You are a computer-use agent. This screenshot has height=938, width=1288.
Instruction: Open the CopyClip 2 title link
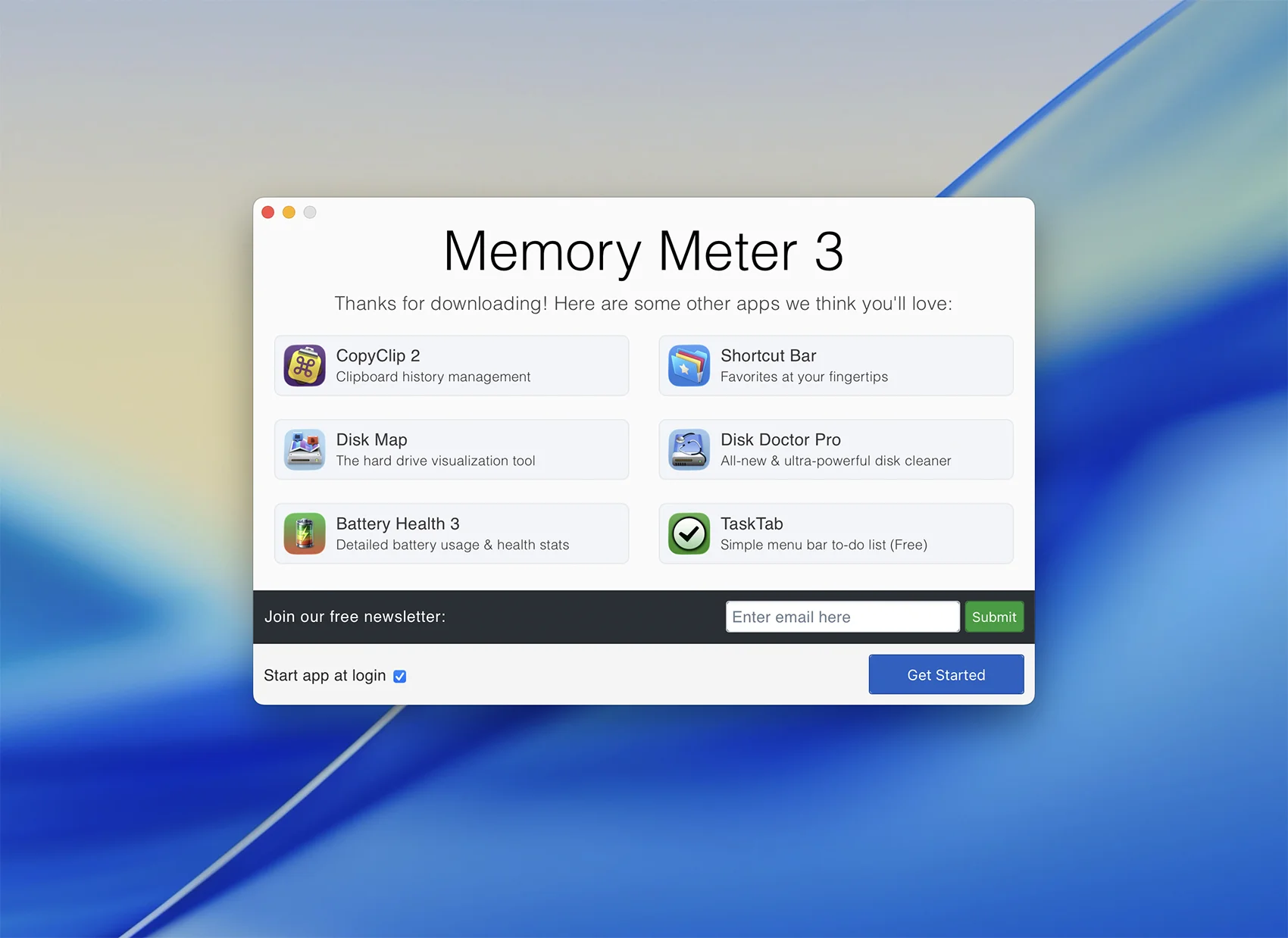click(377, 355)
